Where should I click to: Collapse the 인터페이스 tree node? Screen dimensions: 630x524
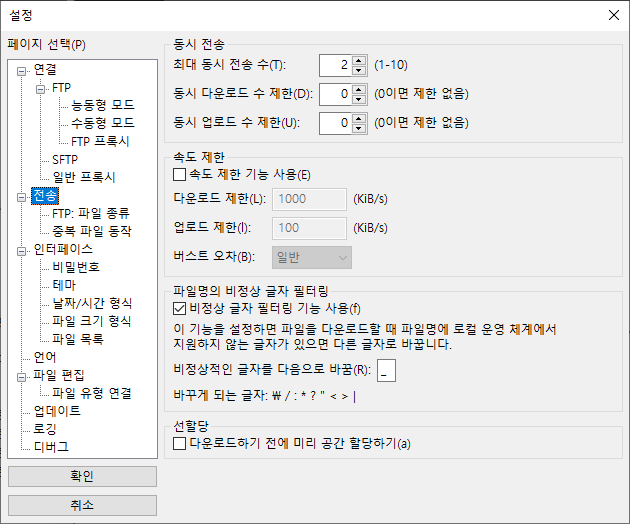pyautogui.click(x=21, y=251)
